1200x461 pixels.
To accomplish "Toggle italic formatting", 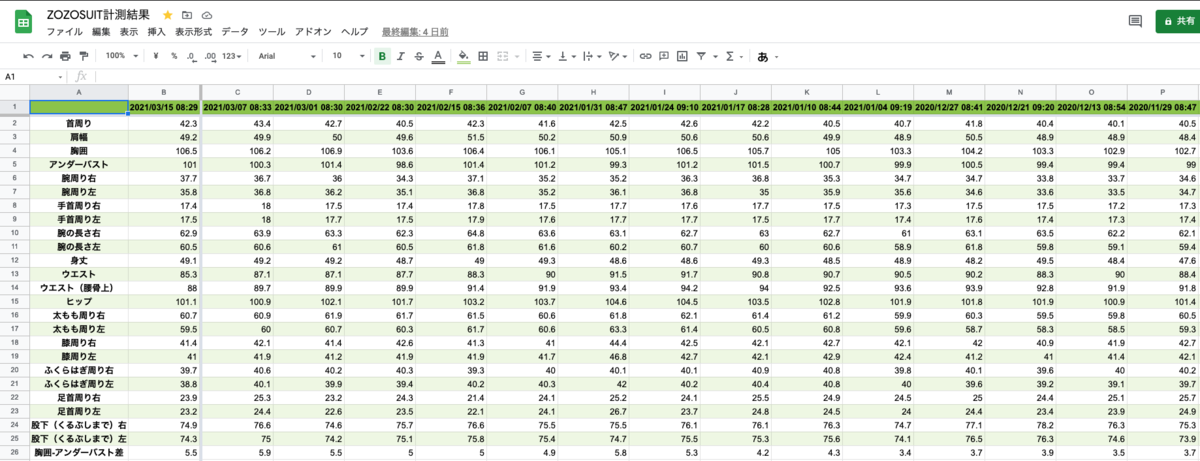I will tap(401, 56).
